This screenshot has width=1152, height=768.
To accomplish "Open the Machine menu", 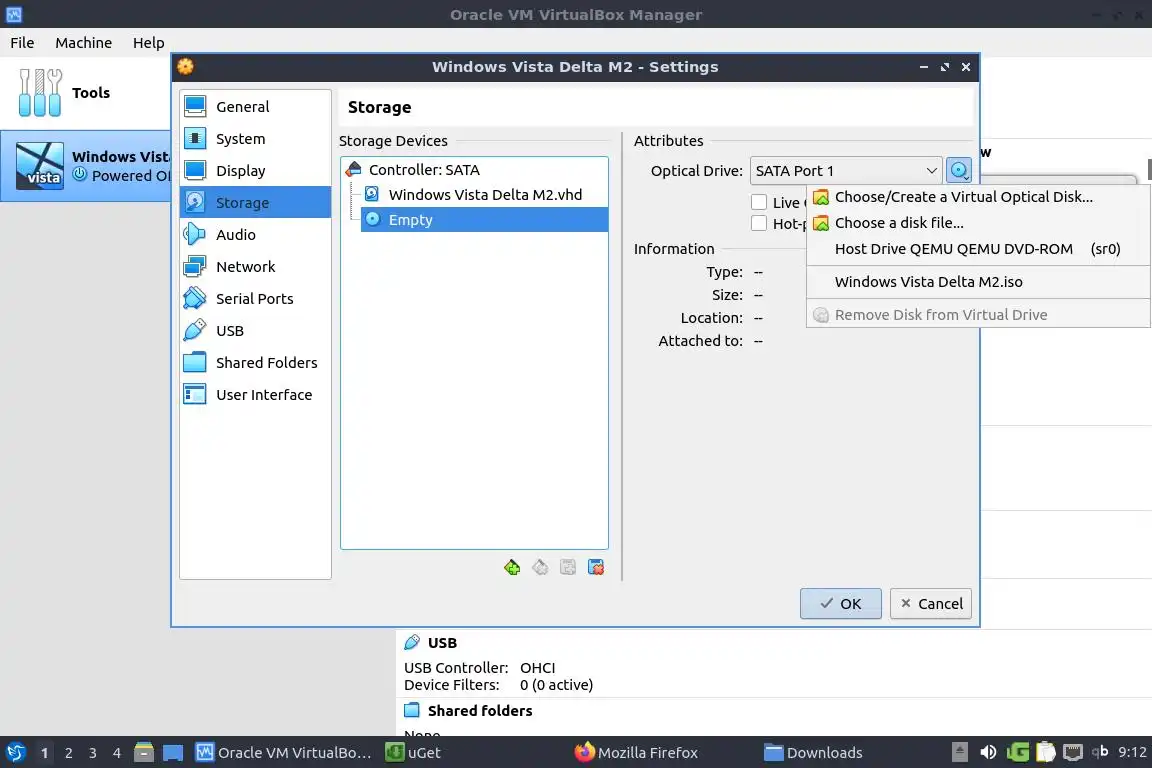I will click(84, 43).
